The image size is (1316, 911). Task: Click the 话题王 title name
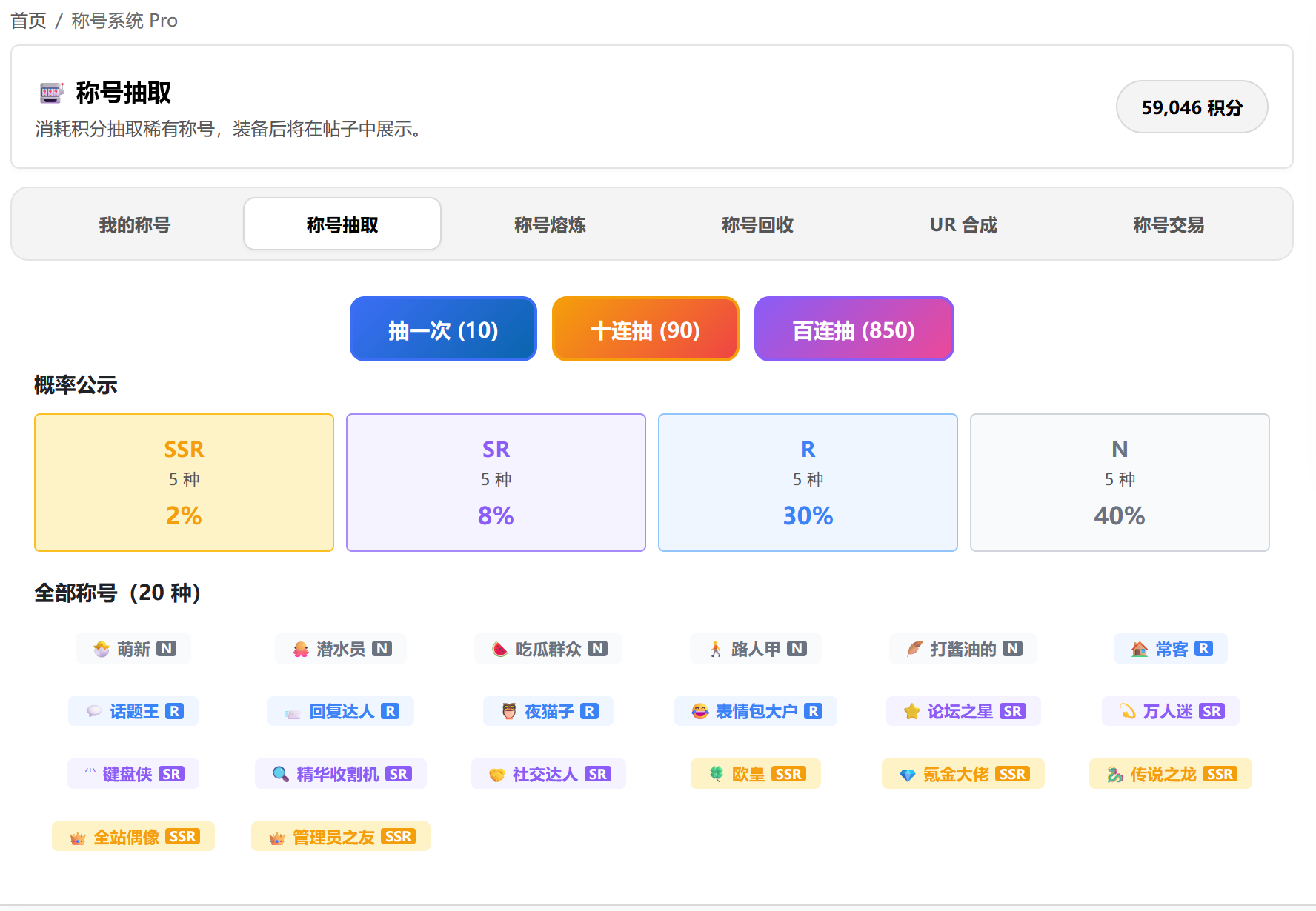click(134, 712)
